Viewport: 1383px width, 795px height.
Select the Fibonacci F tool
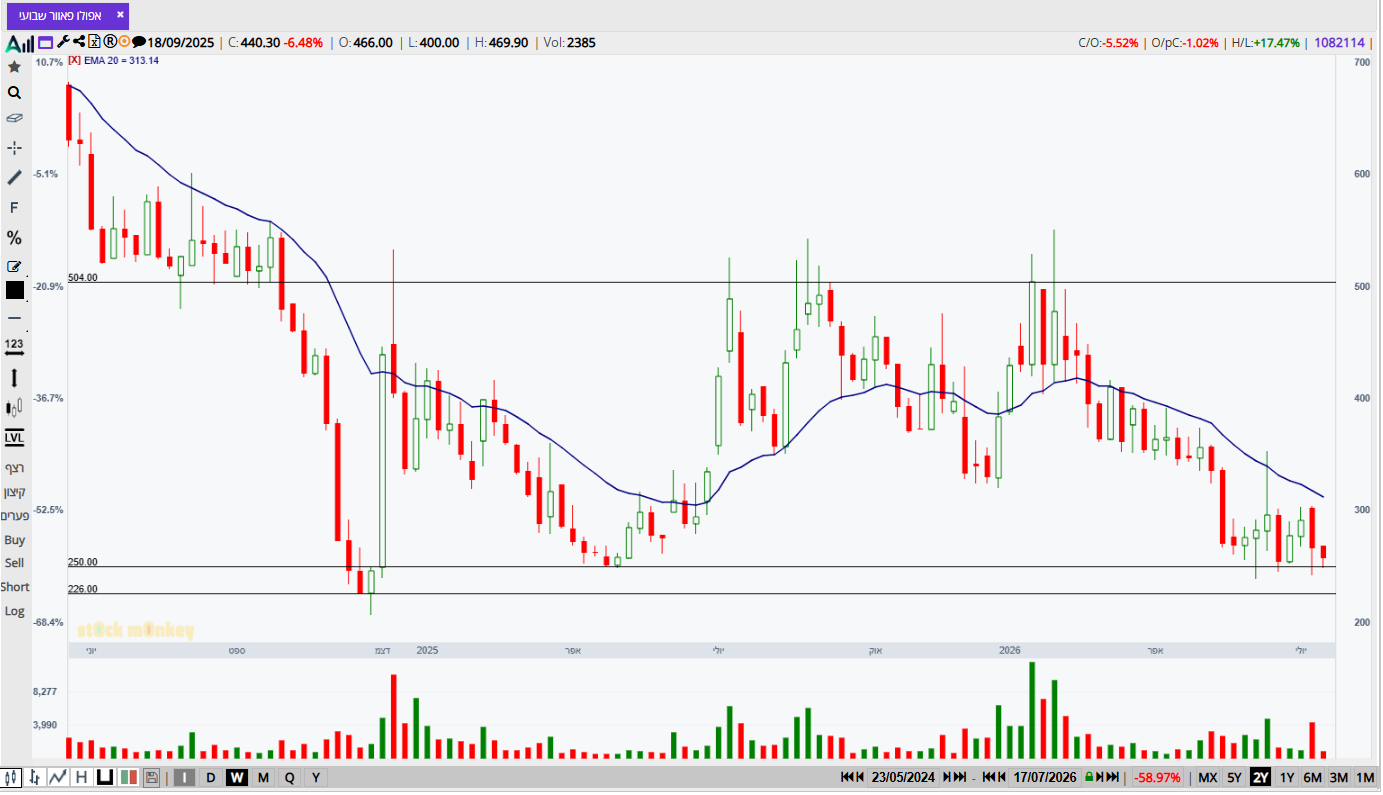click(14, 208)
